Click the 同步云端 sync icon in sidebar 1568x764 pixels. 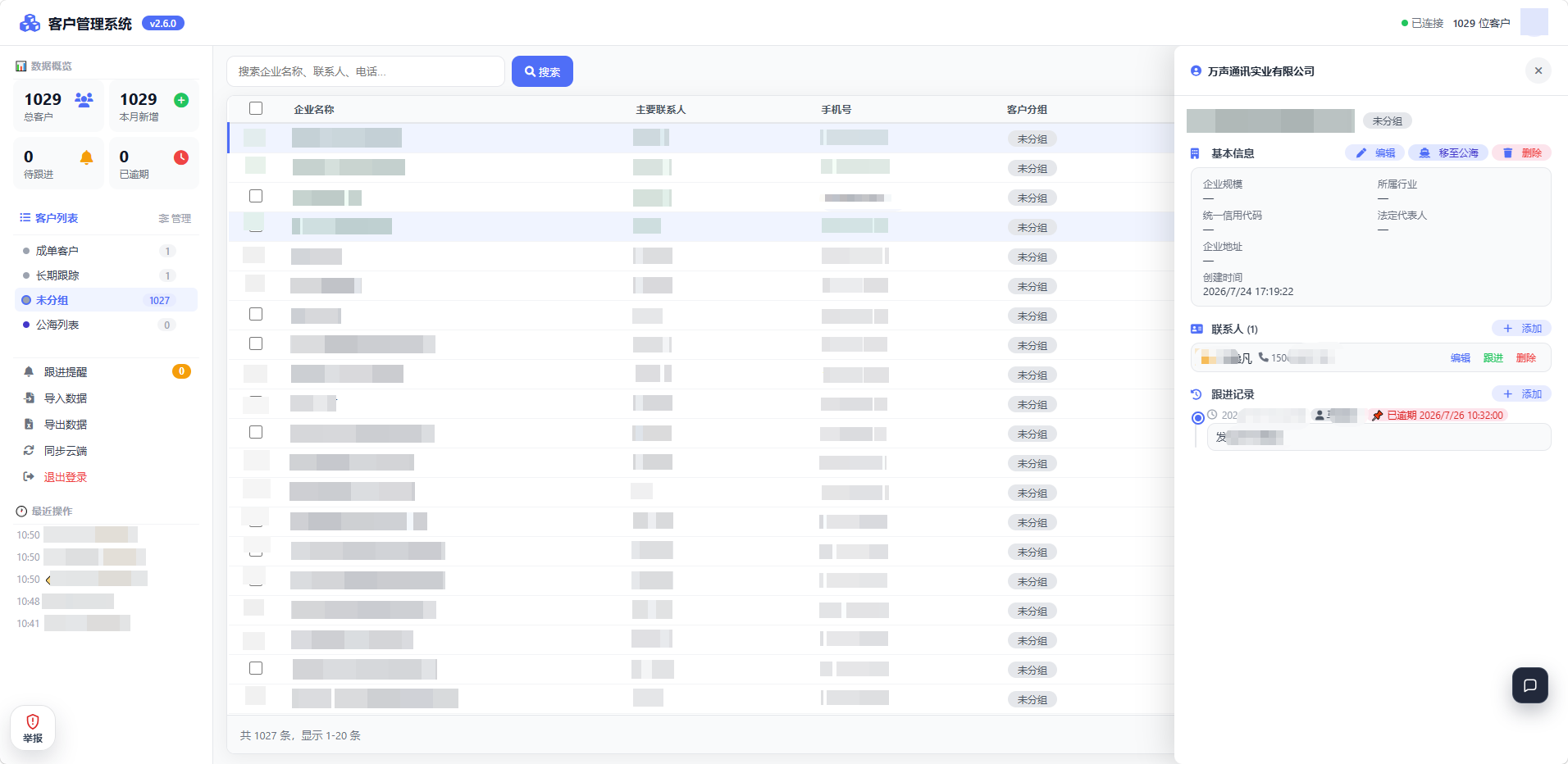coord(29,451)
